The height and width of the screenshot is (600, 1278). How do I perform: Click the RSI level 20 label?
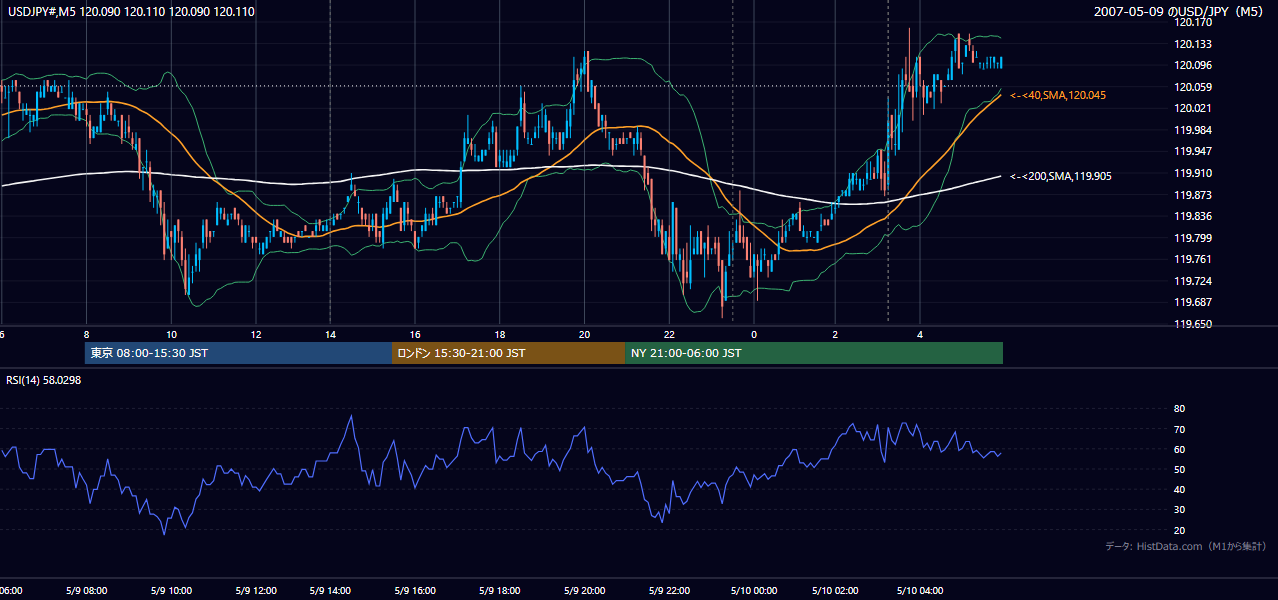[1179, 530]
